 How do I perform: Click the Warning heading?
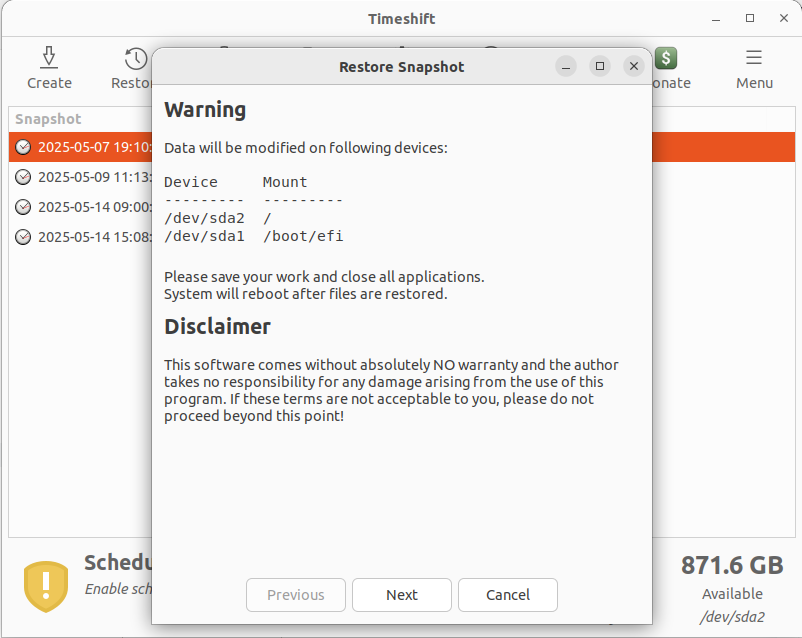205,110
